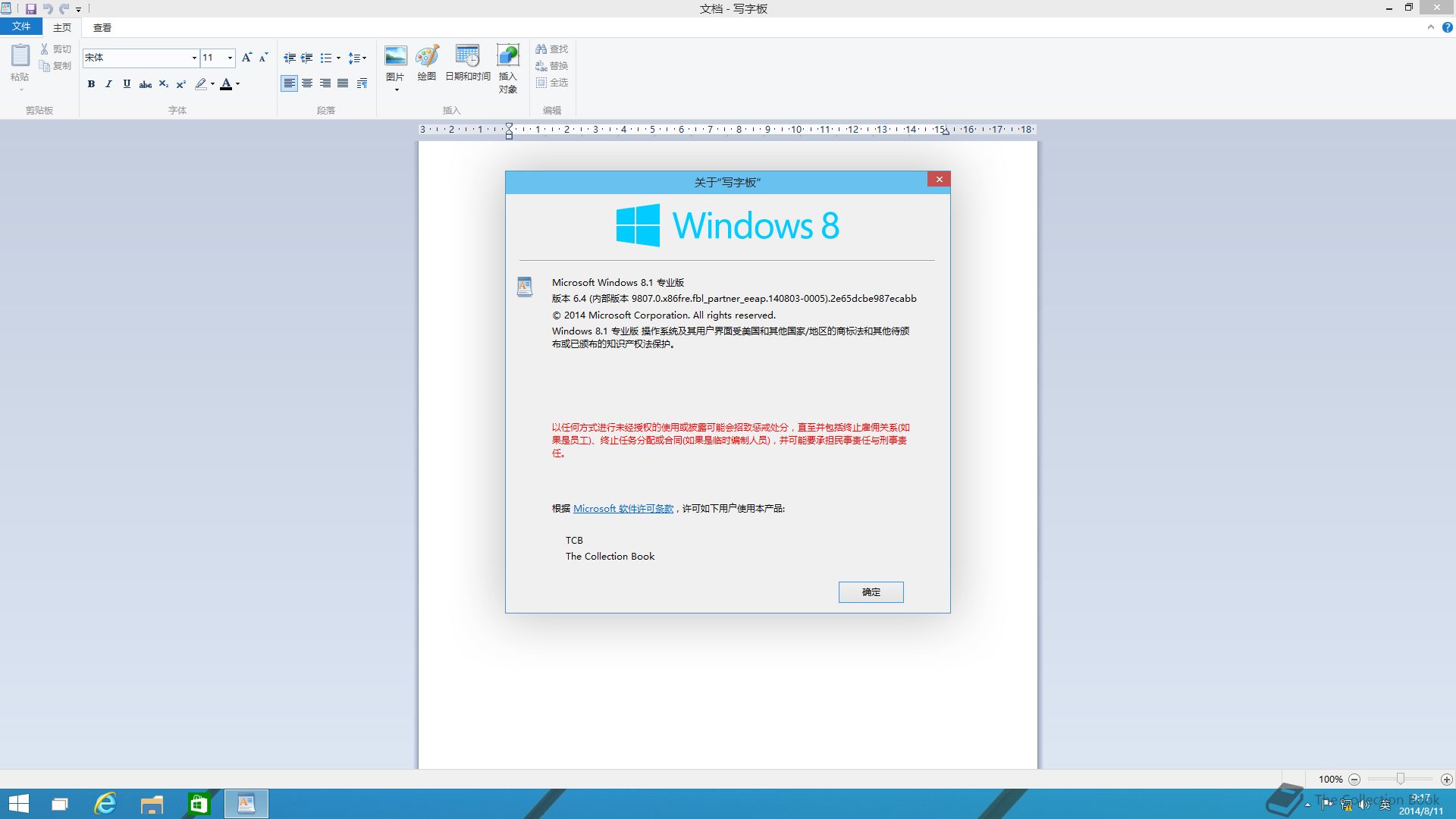This screenshot has height=819, width=1456.
Task: Click the grow font icon
Action: pyautogui.click(x=246, y=58)
